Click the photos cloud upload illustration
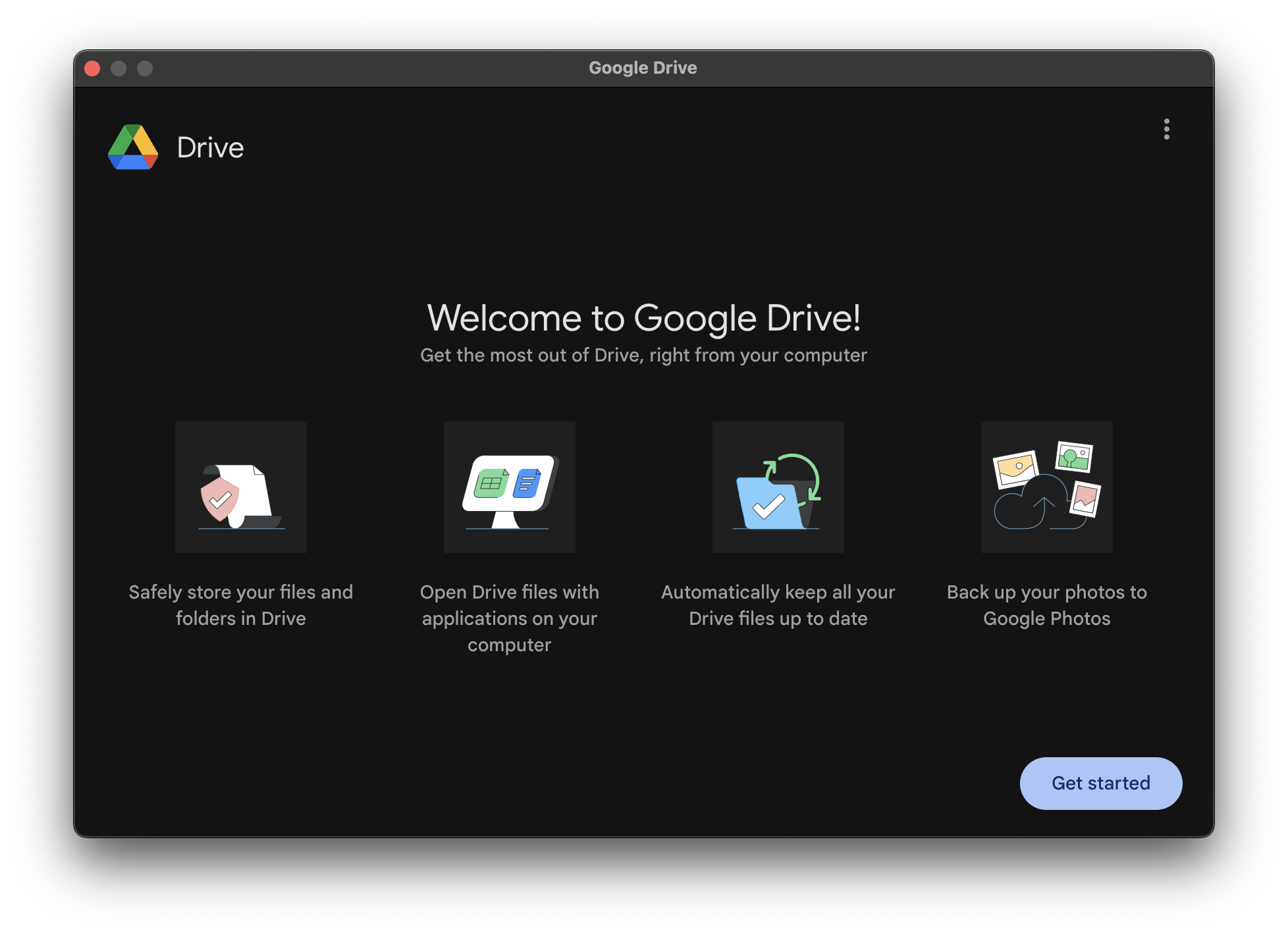1288x935 pixels. click(1046, 487)
